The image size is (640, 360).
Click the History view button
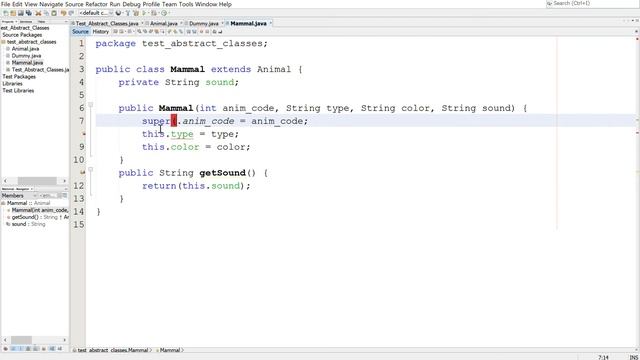coord(100,31)
